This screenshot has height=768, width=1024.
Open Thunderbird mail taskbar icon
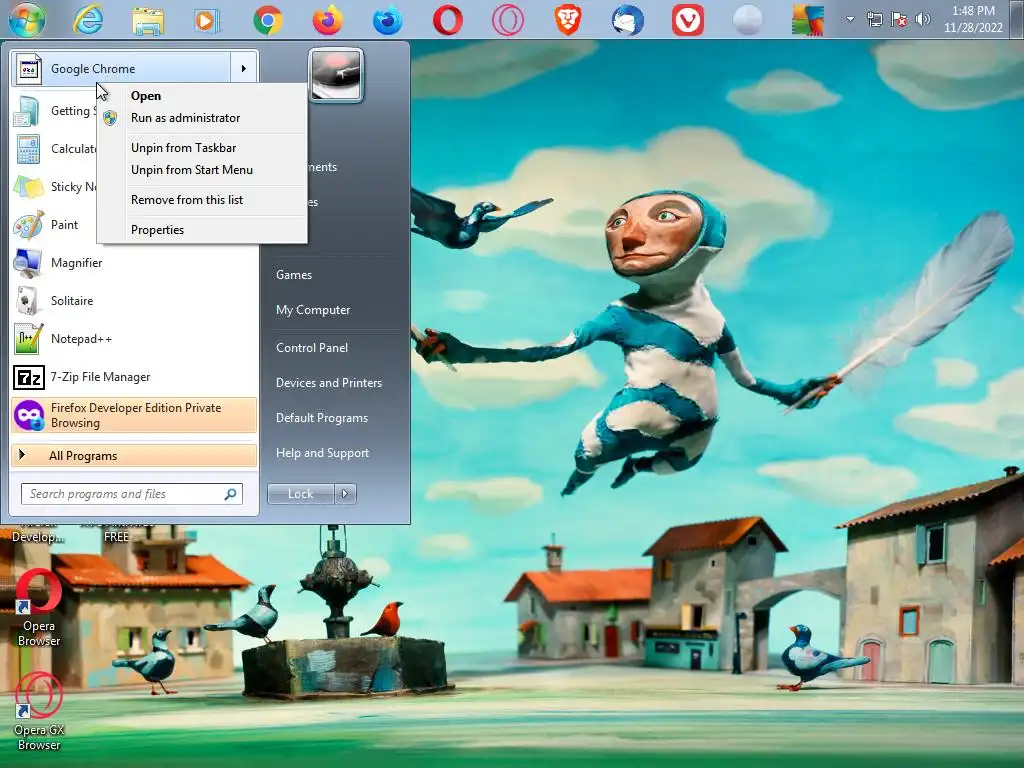coord(628,20)
